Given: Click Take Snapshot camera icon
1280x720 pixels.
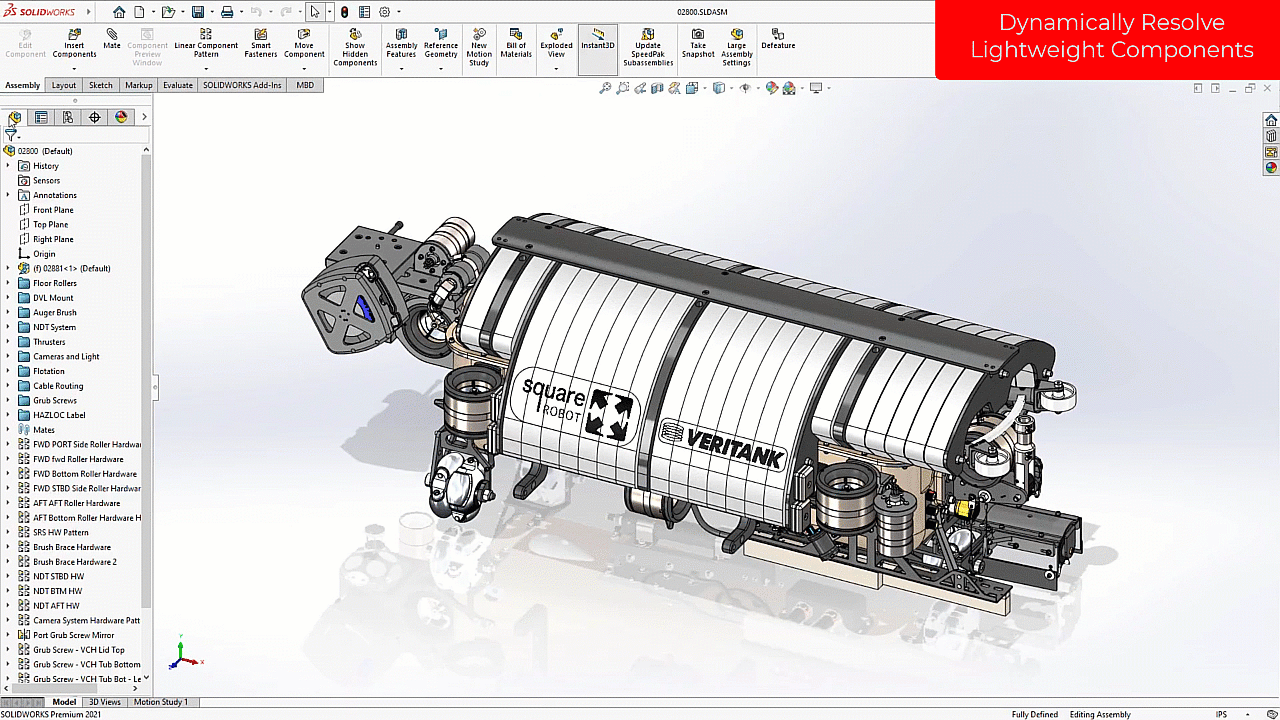Looking at the screenshot, I should 698,43.
